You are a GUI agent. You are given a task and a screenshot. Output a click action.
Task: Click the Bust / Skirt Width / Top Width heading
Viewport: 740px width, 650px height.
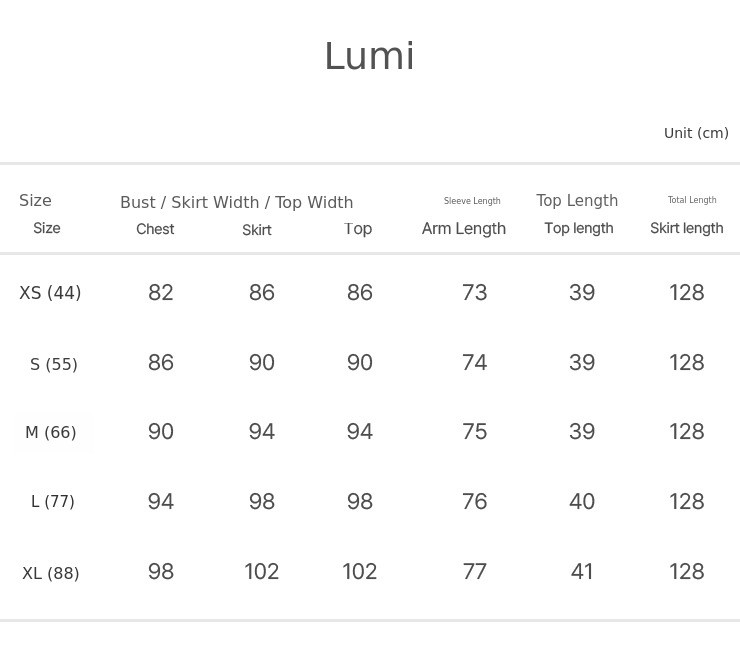[236, 202]
